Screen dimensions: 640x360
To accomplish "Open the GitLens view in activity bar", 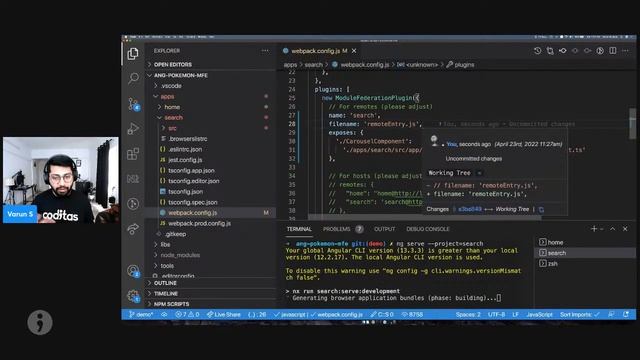I will coord(133,204).
